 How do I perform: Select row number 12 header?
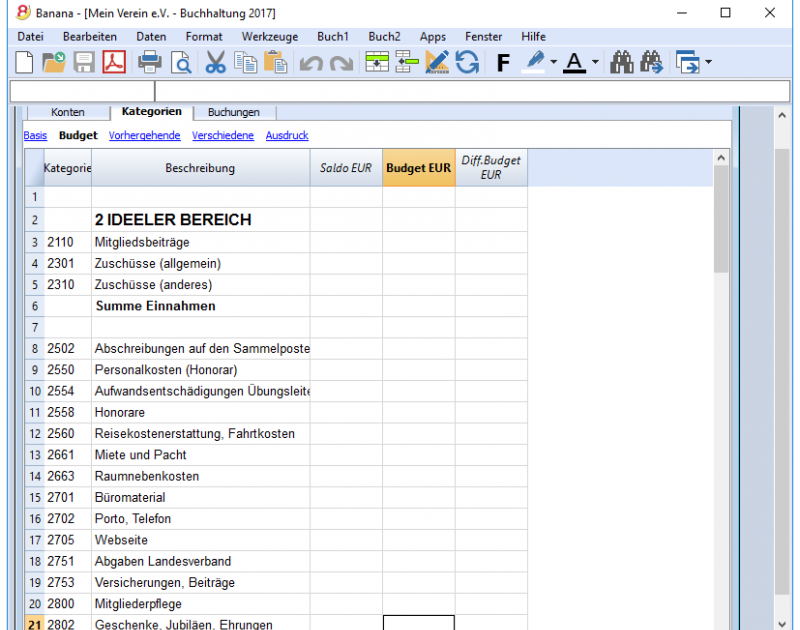pos(35,434)
